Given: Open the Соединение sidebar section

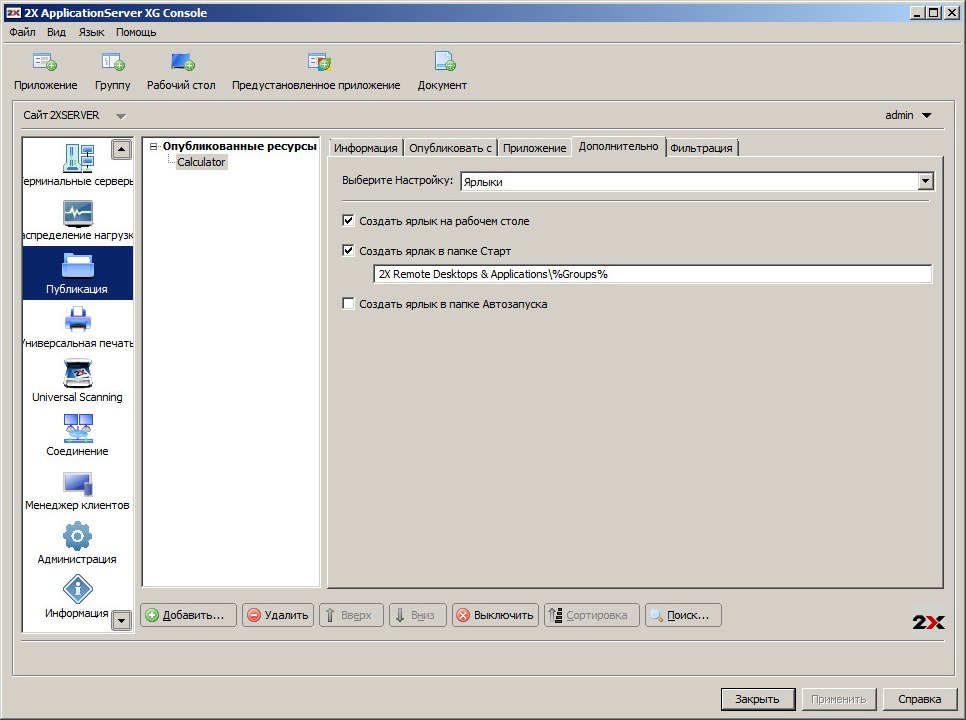Looking at the screenshot, I should (x=78, y=435).
